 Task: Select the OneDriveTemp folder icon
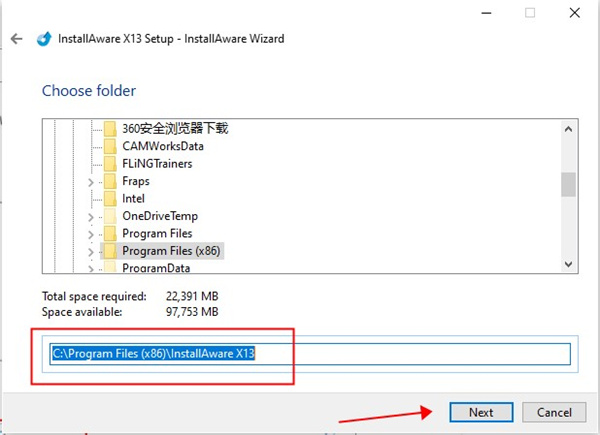(110, 216)
